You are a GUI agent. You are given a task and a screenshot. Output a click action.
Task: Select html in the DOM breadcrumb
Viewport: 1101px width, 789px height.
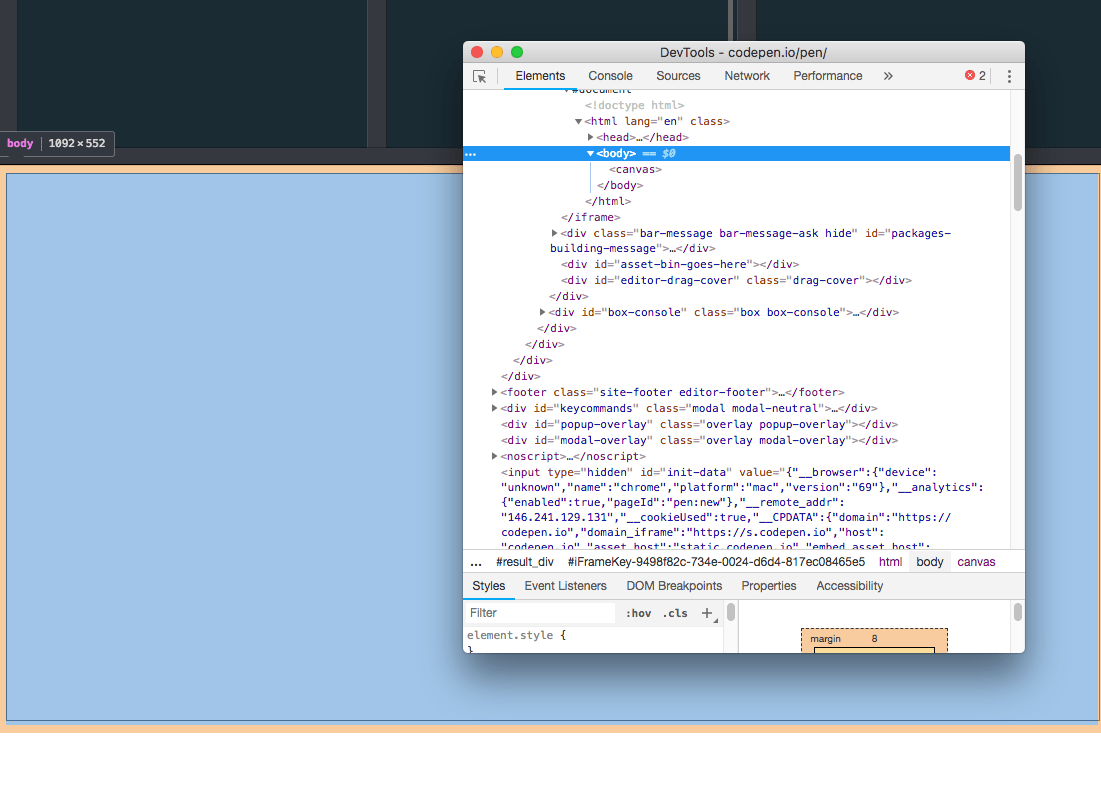[890, 561]
